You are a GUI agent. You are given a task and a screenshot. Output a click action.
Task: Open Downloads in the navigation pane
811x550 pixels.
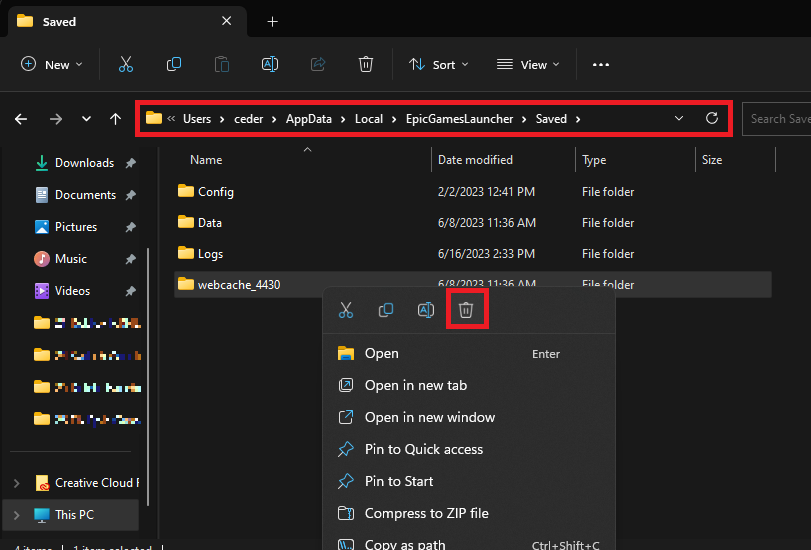[x=84, y=163]
